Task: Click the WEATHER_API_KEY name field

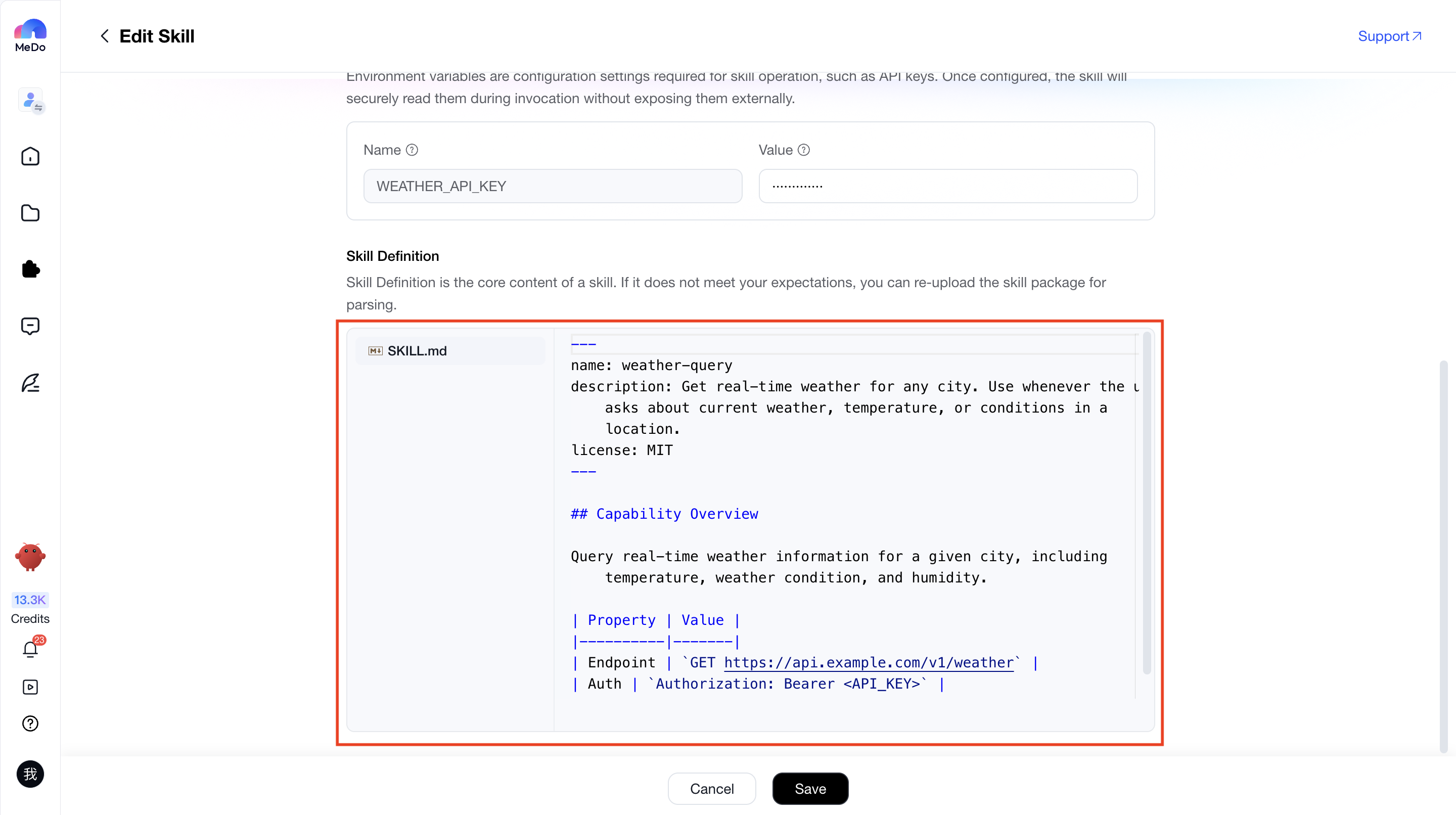Action: pyautogui.click(x=553, y=186)
